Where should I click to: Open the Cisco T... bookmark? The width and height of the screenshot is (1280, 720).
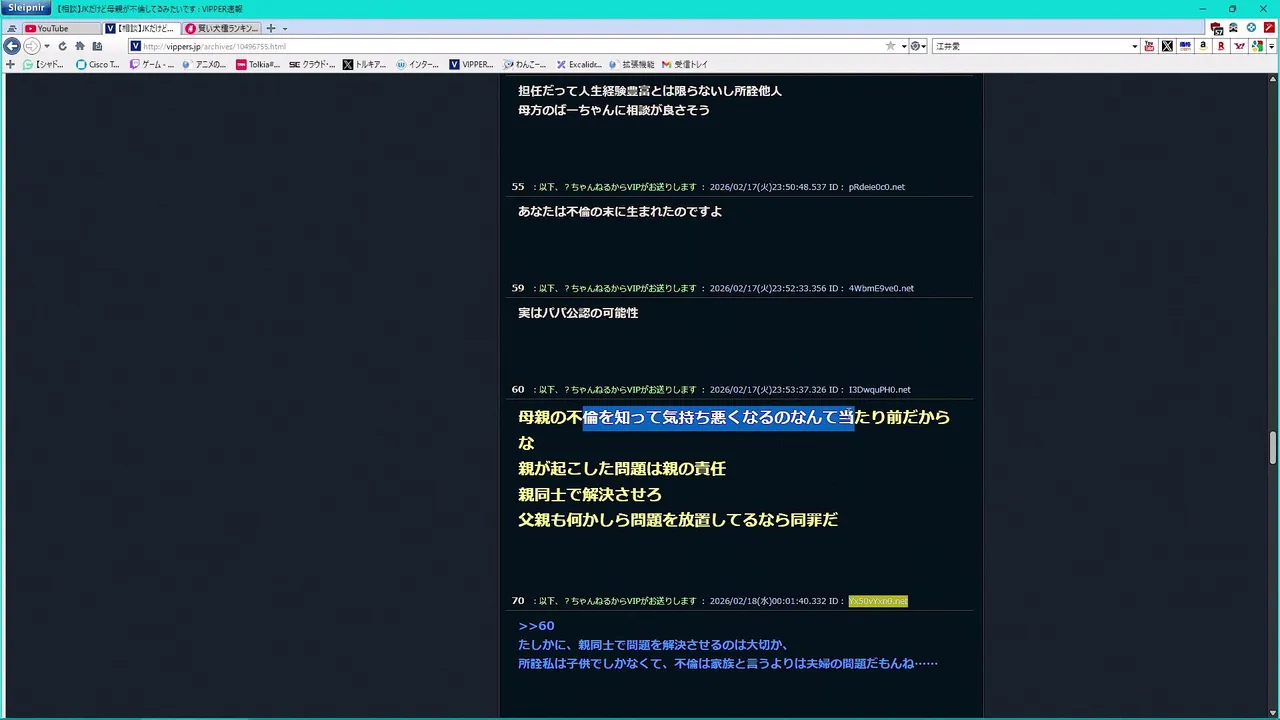pos(98,64)
